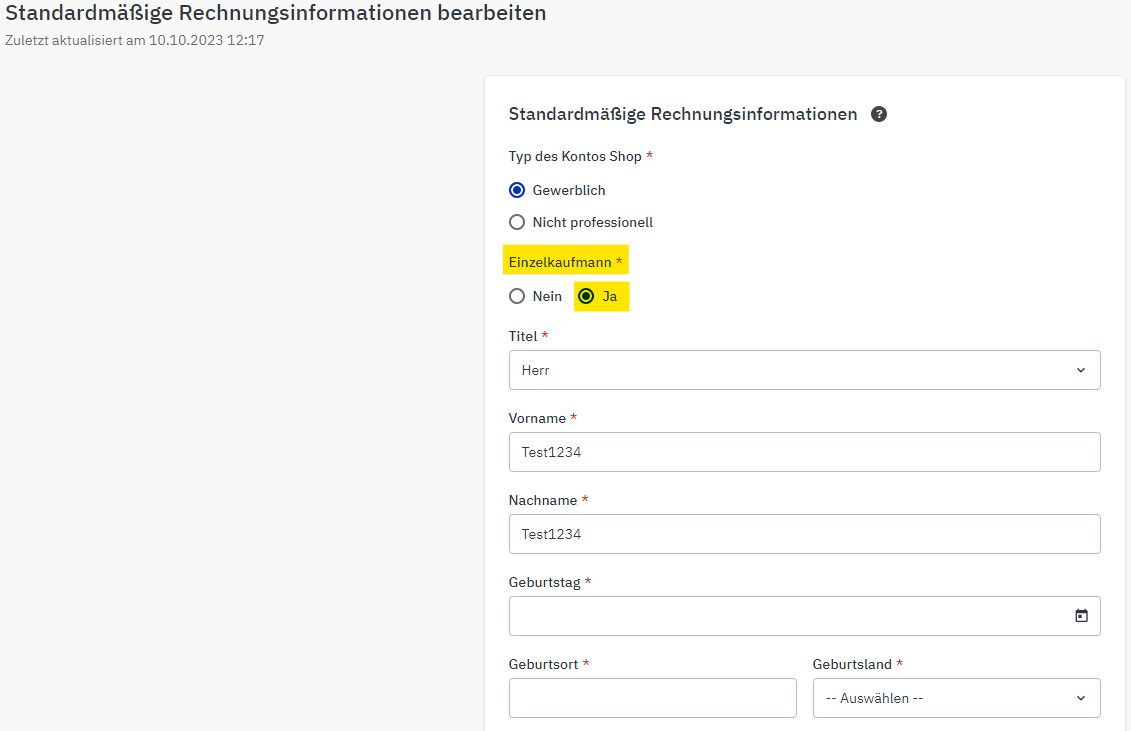Click the Titel field label
This screenshot has height=731, width=1131.
523,336
